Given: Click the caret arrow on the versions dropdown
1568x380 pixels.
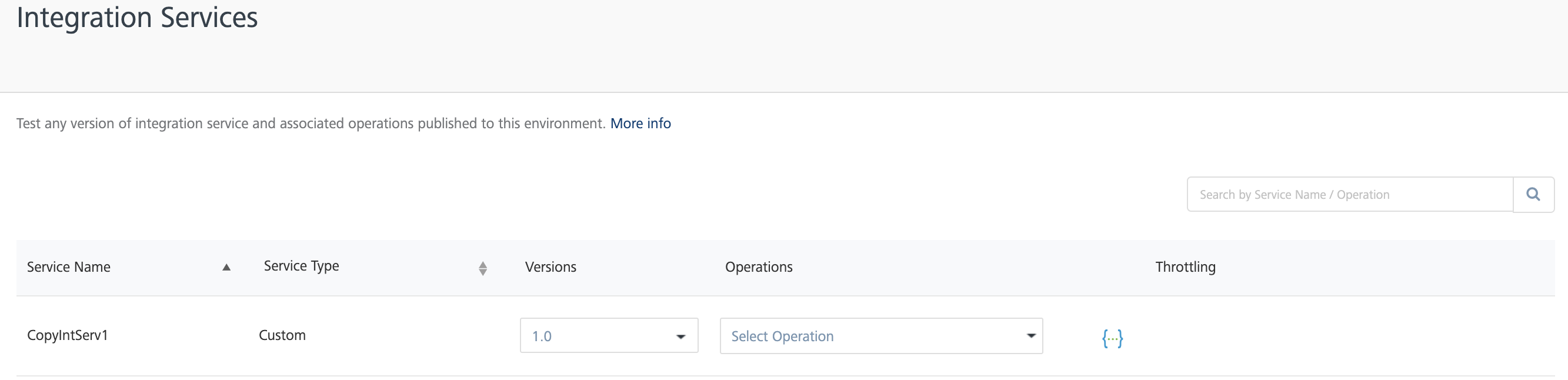Looking at the screenshot, I should [x=680, y=336].
